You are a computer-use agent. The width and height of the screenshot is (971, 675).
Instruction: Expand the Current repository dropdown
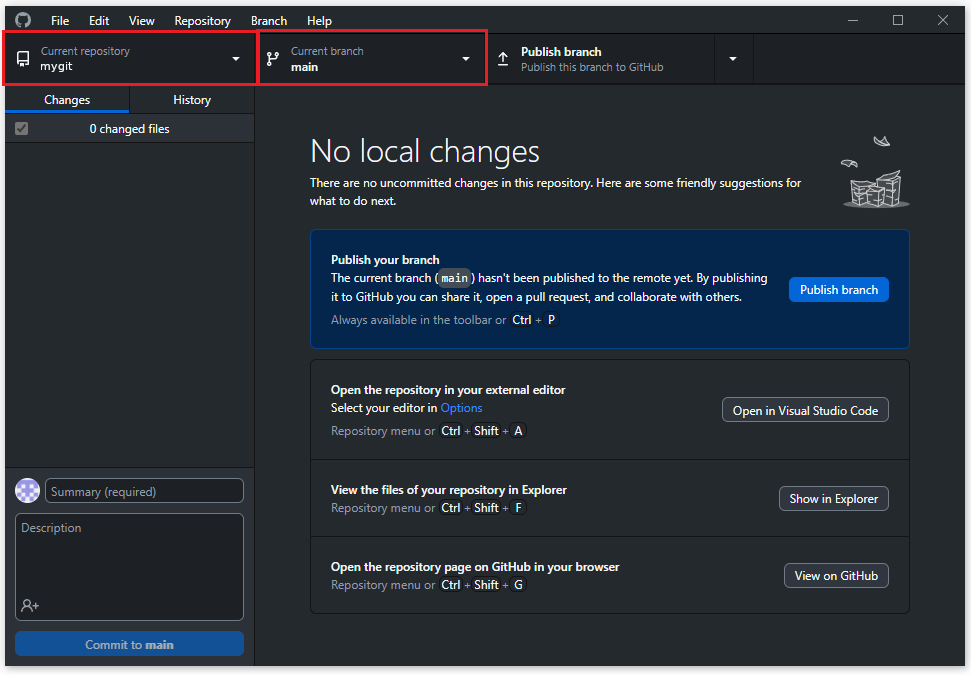pyautogui.click(x=236, y=59)
